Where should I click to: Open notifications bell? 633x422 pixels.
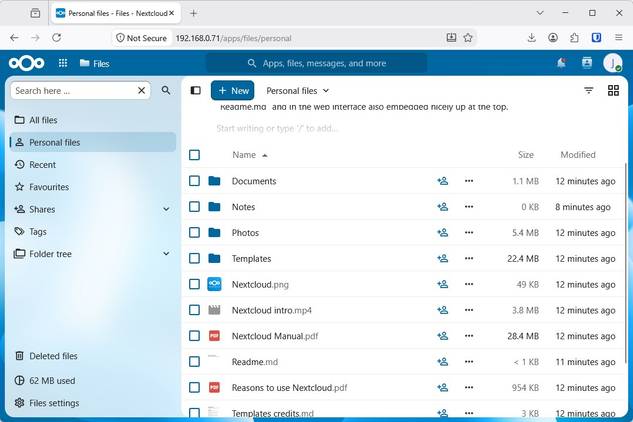point(561,63)
